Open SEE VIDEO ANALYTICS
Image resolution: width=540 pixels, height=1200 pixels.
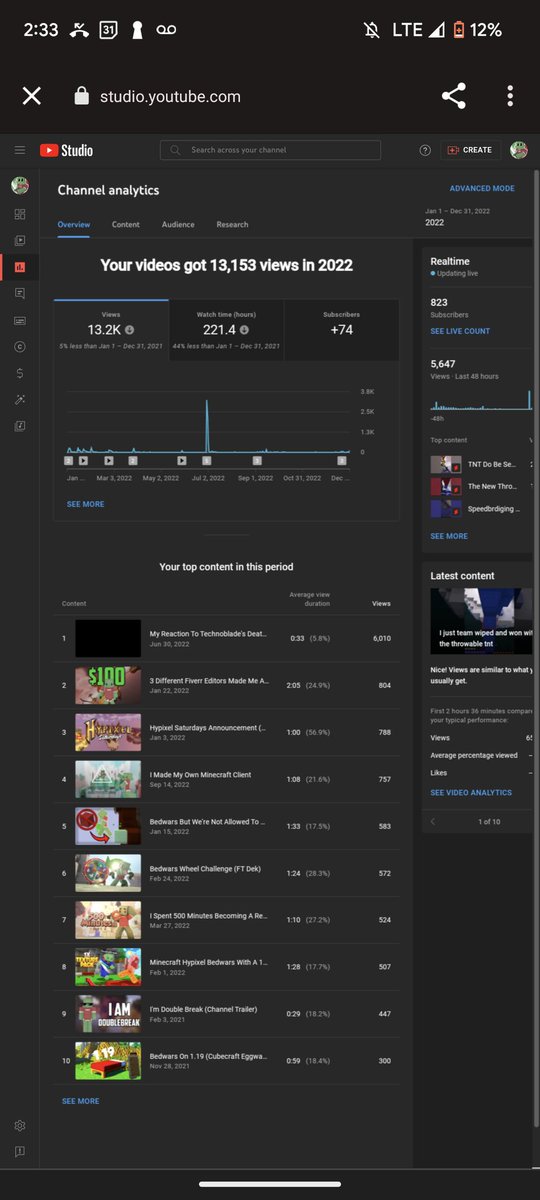(471, 792)
